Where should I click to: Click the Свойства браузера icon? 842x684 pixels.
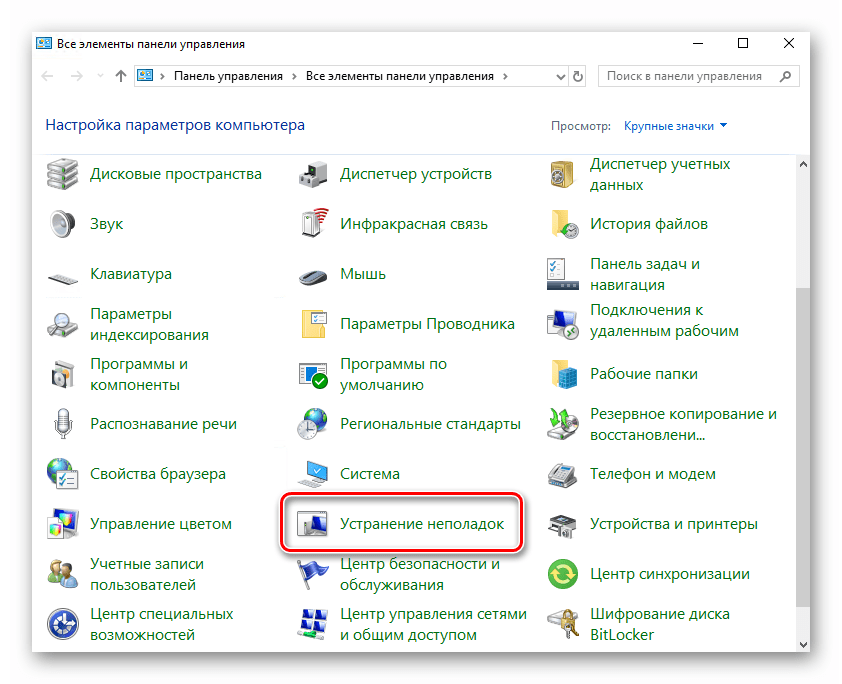(x=62, y=474)
